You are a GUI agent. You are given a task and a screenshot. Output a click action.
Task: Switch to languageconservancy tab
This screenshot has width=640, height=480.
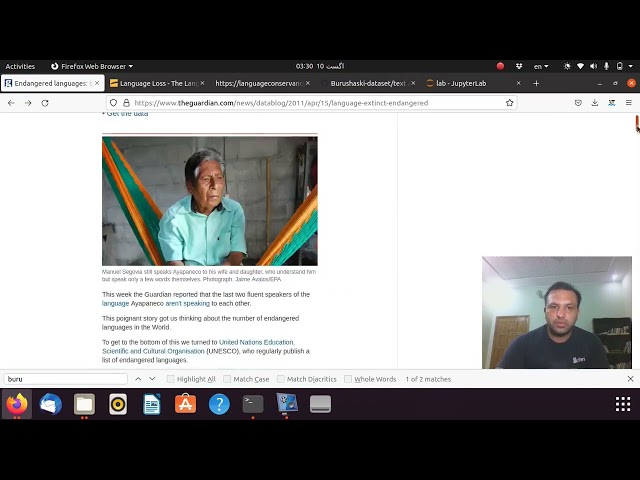[262, 83]
